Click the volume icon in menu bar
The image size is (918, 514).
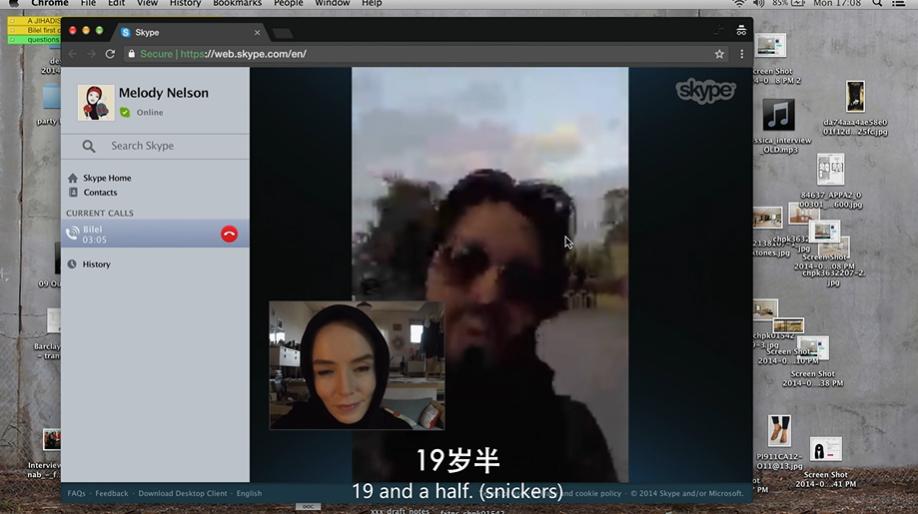(x=759, y=4)
